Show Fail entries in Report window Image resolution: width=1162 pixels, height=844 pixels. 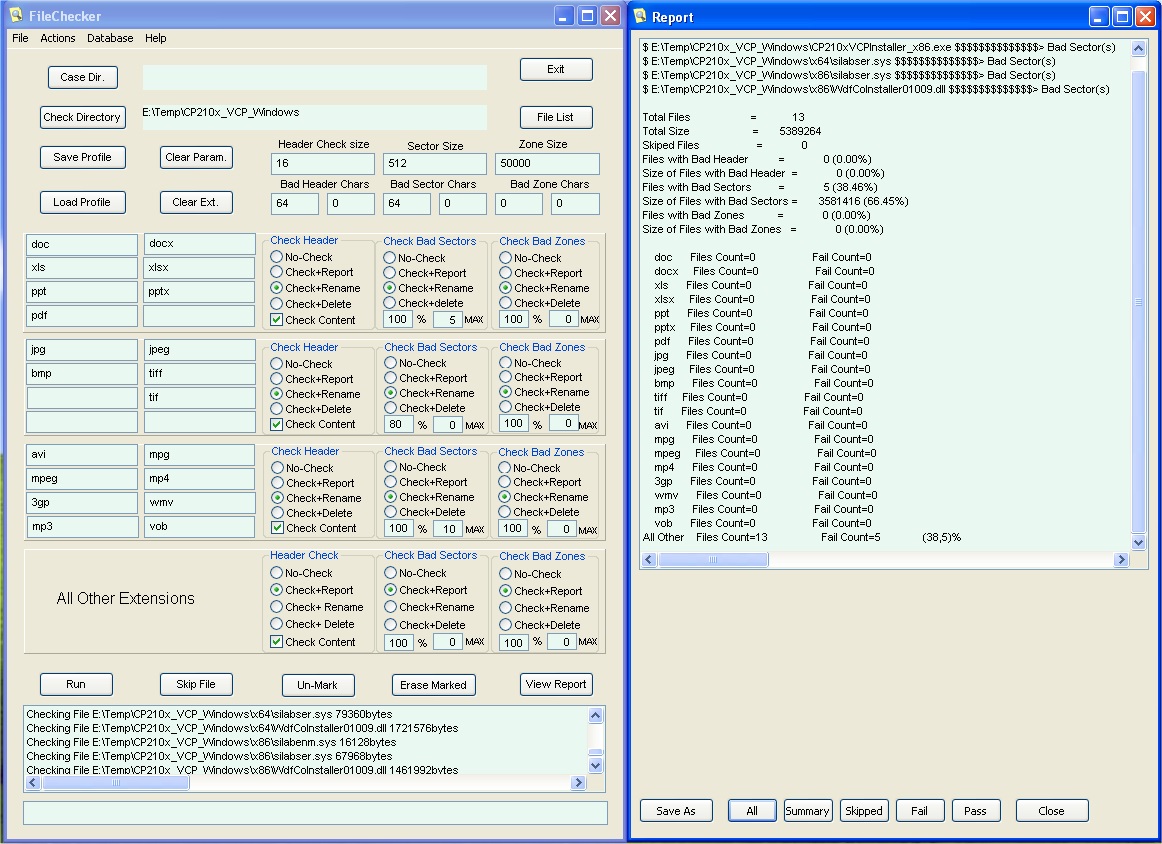(x=920, y=811)
